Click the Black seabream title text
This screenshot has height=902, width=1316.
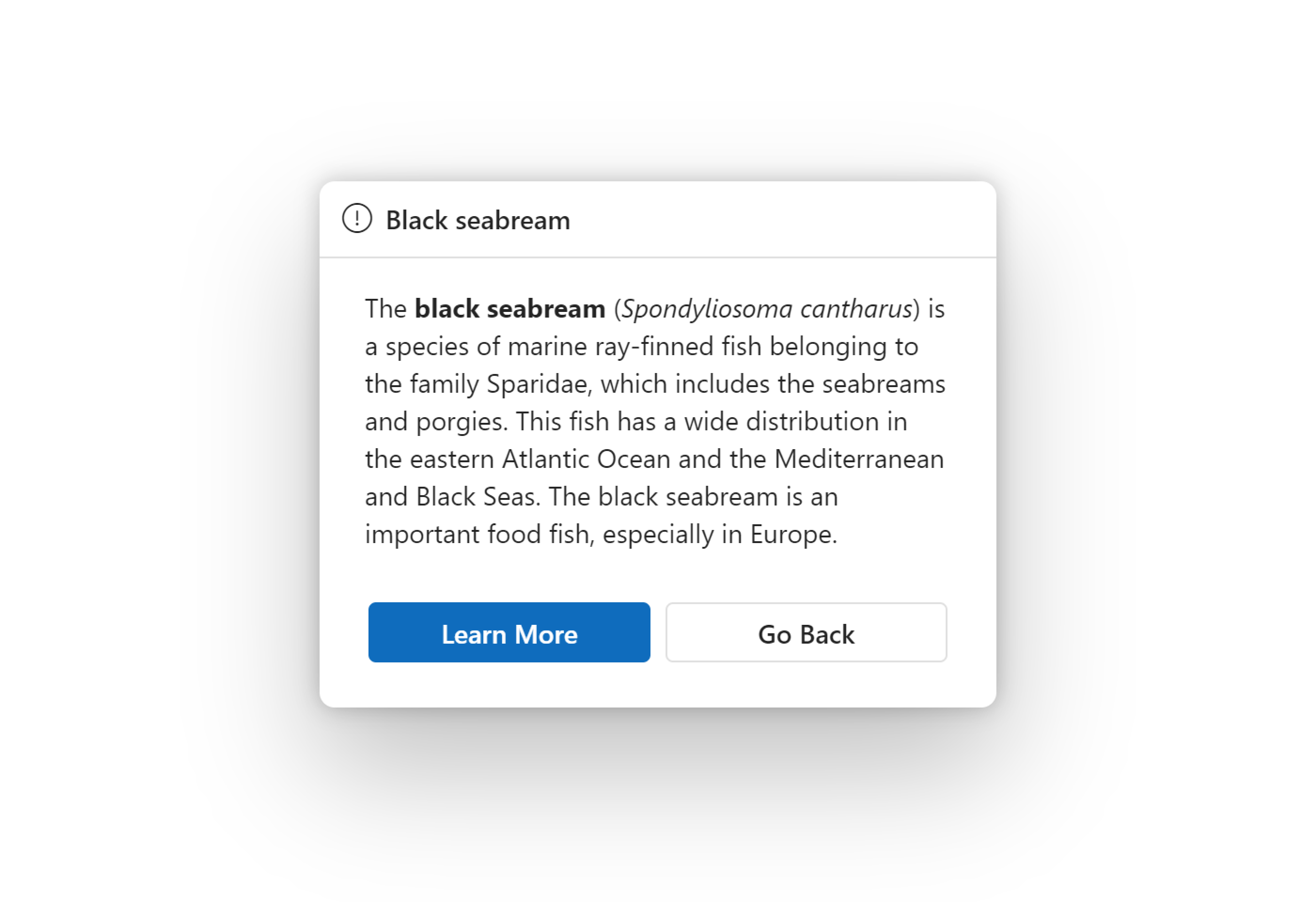point(478,220)
